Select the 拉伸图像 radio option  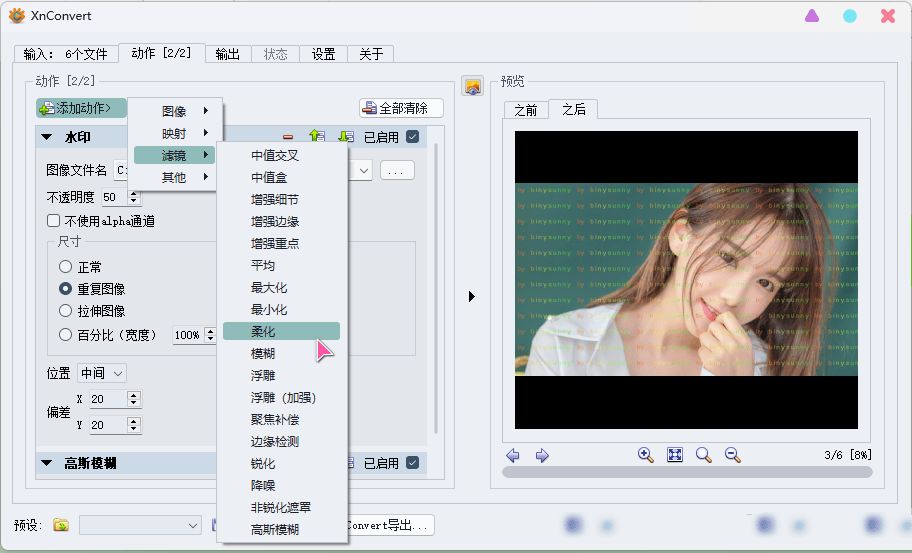66,311
